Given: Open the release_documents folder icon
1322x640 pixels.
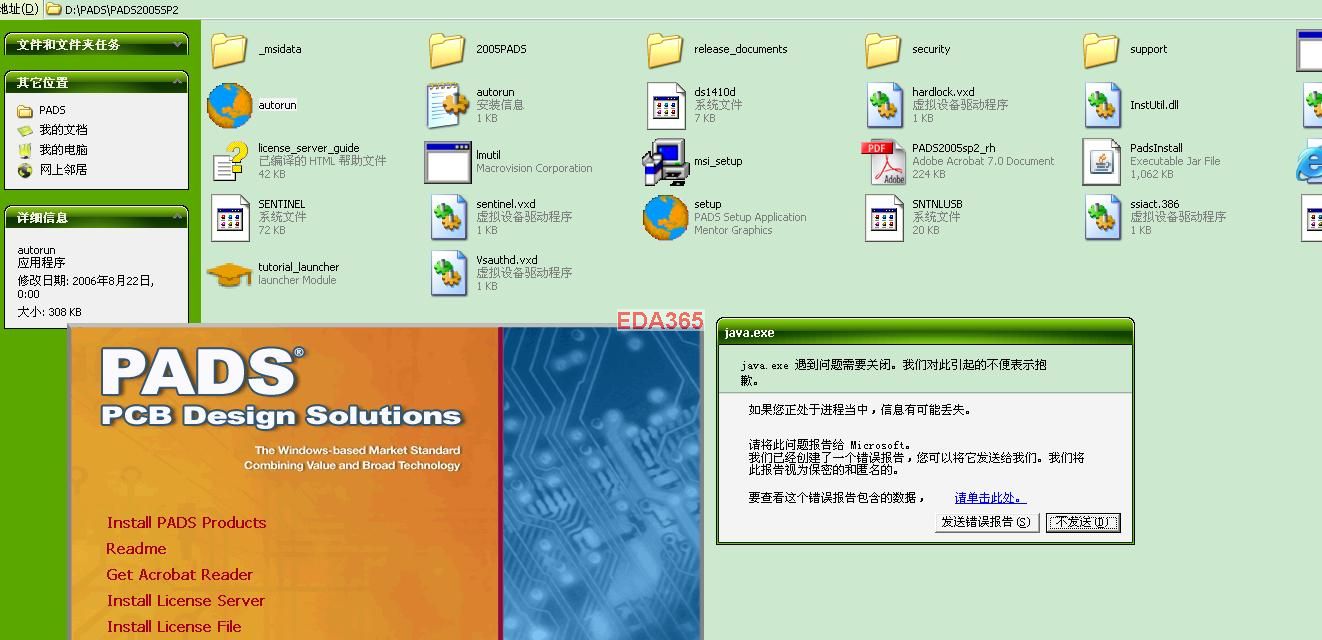Looking at the screenshot, I should [665, 49].
